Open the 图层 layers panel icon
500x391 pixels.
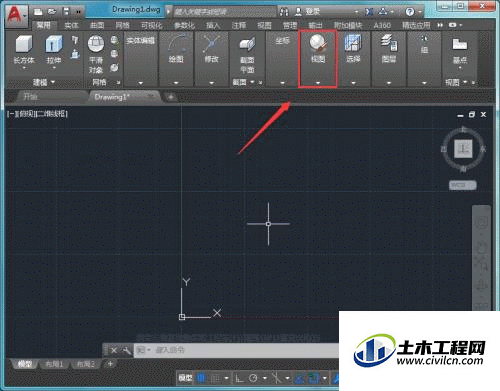[x=389, y=43]
